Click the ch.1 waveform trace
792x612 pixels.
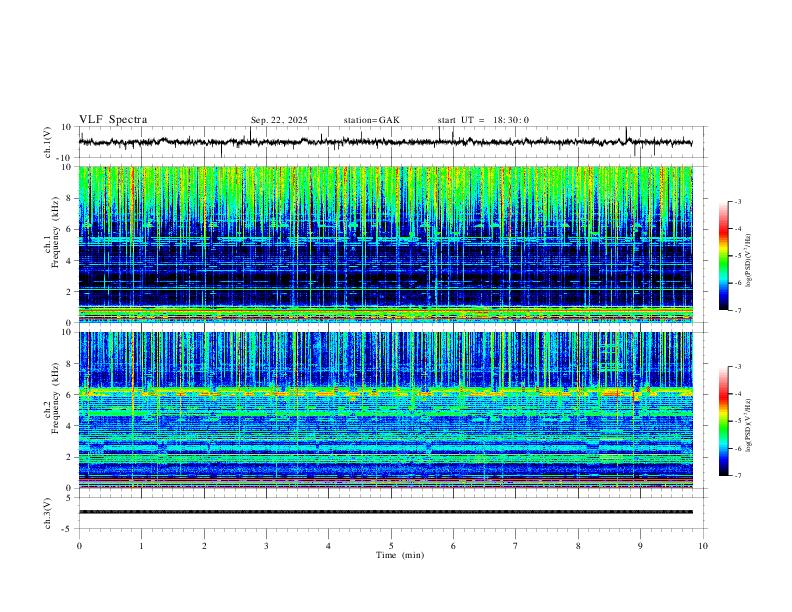coord(385,142)
